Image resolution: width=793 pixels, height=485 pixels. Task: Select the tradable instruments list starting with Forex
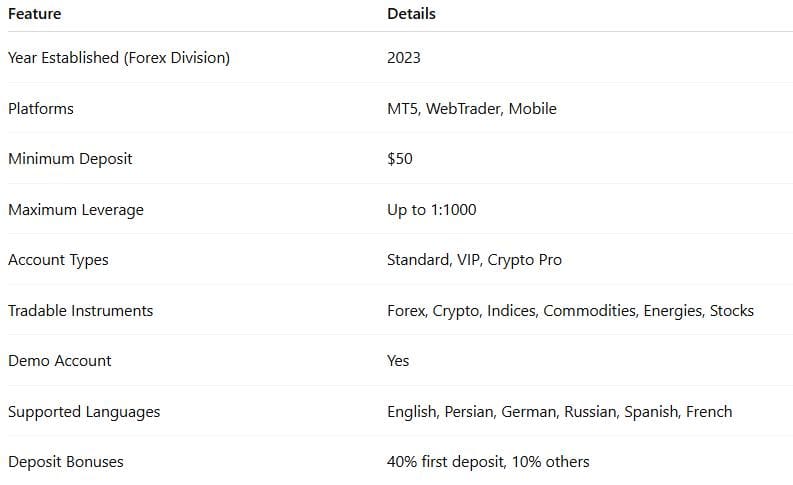pyautogui.click(x=570, y=311)
